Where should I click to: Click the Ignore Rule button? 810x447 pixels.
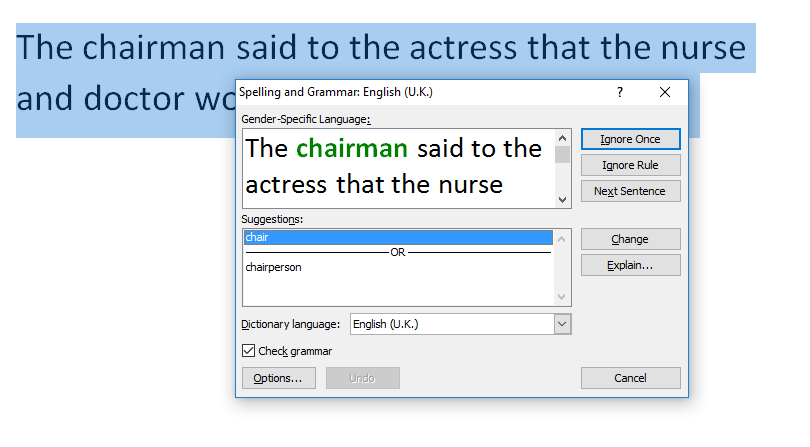point(630,165)
